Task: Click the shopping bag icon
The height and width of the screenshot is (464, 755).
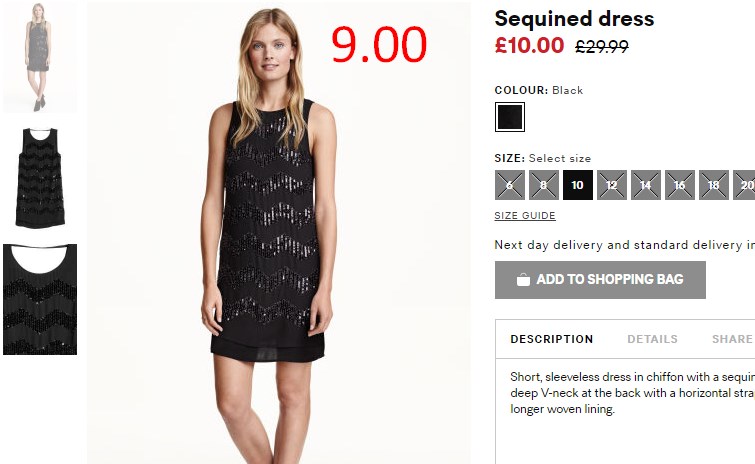Action: click(x=523, y=280)
